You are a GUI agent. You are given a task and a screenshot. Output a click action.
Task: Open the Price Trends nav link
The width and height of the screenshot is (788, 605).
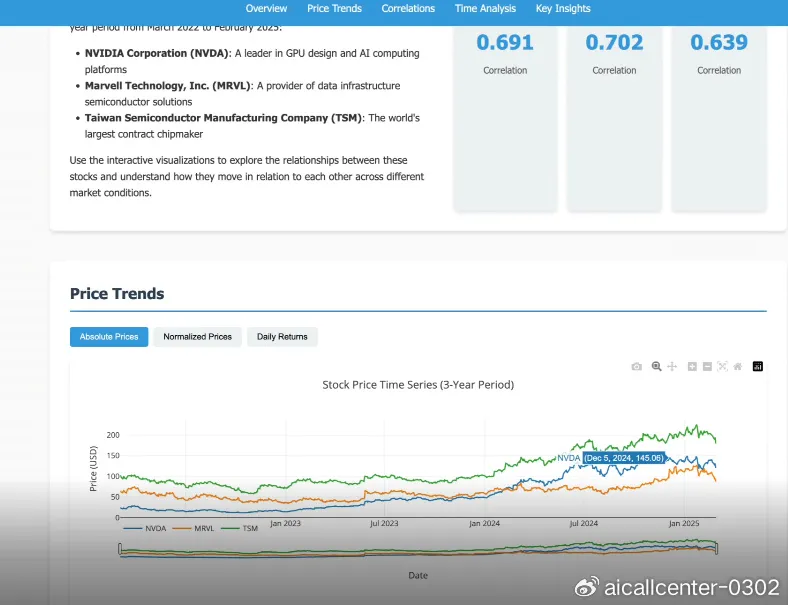[334, 9]
